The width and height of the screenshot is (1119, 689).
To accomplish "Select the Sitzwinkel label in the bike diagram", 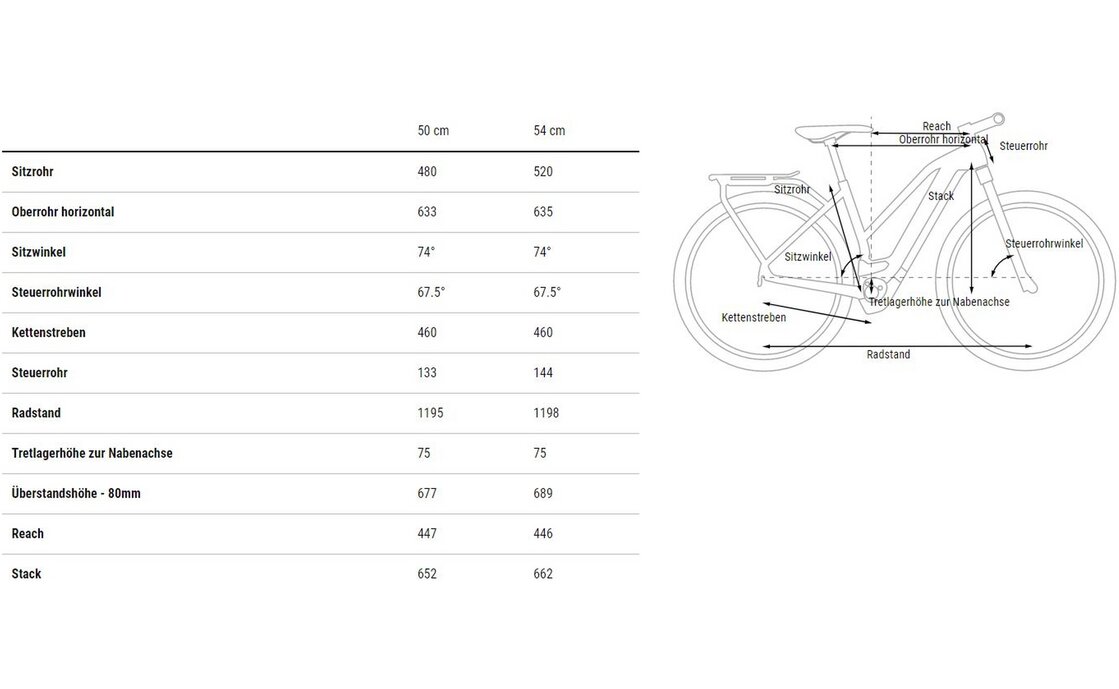I will pos(808,257).
